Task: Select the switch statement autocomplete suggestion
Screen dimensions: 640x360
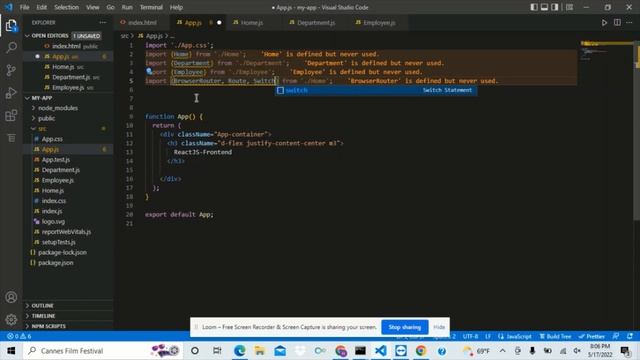Action: point(376,90)
